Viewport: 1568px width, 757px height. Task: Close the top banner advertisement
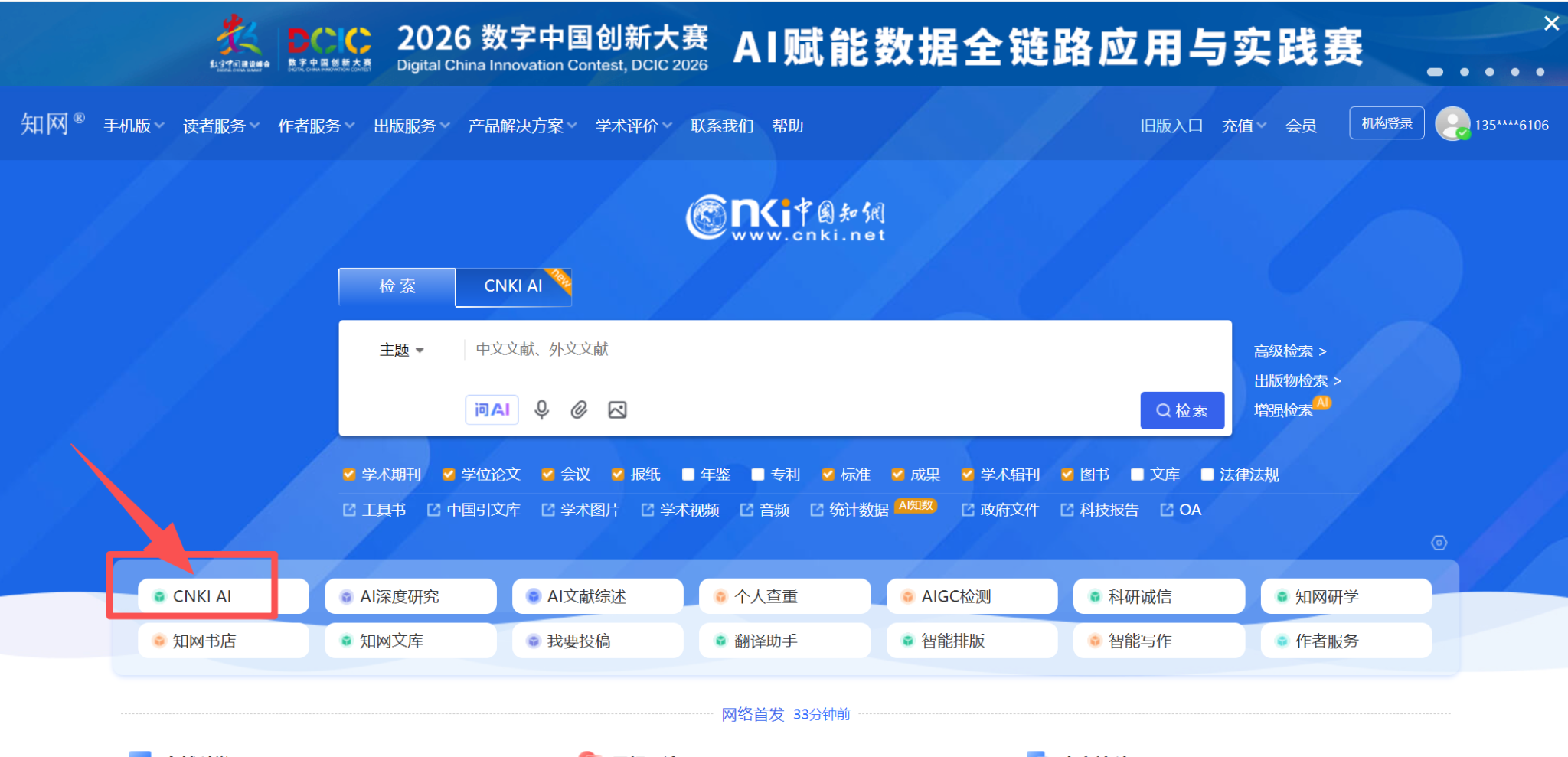(1551, 24)
